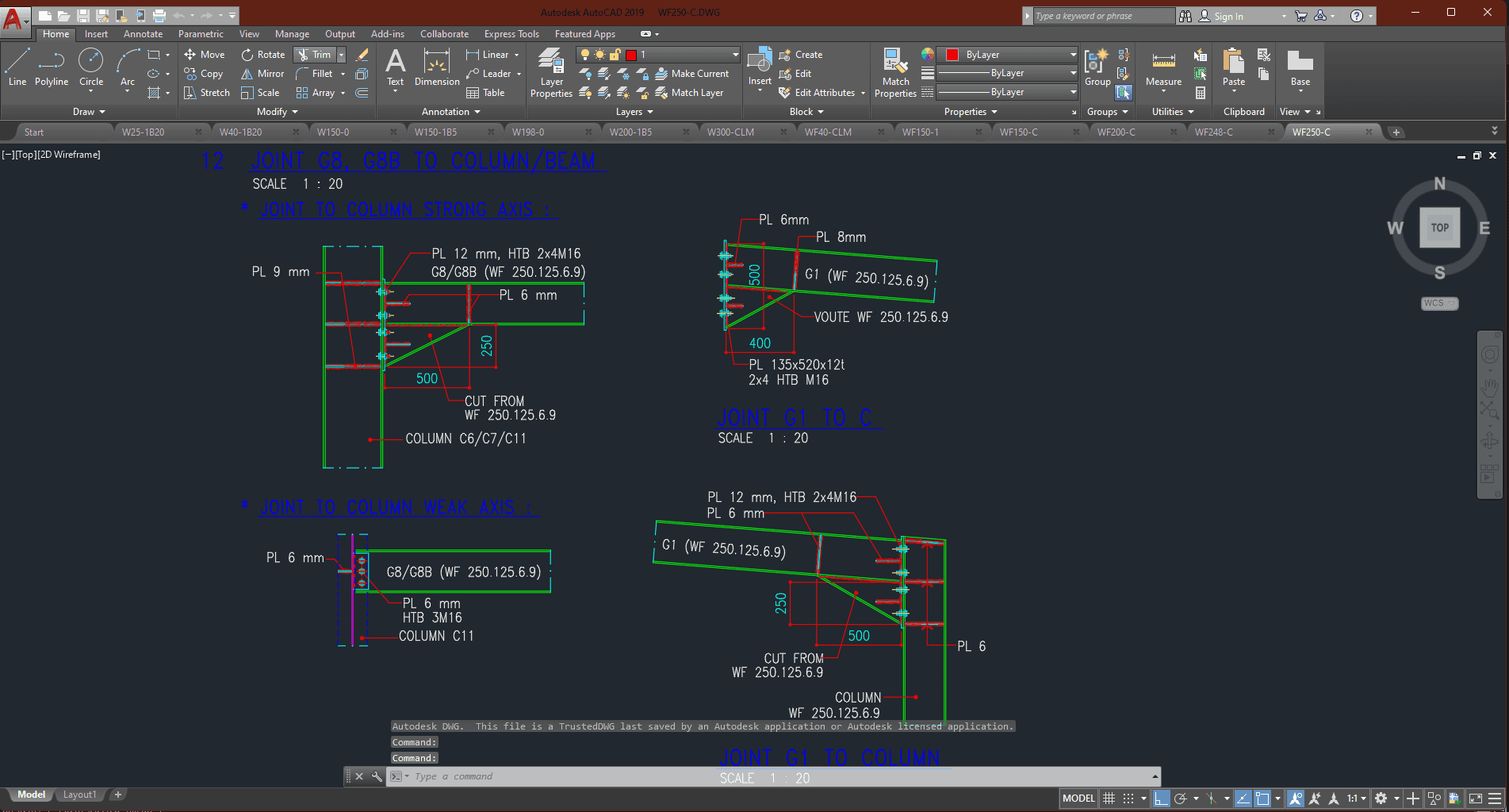1509x812 pixels.
Task: Select the multiline Text tool
Action: (395, 67)
